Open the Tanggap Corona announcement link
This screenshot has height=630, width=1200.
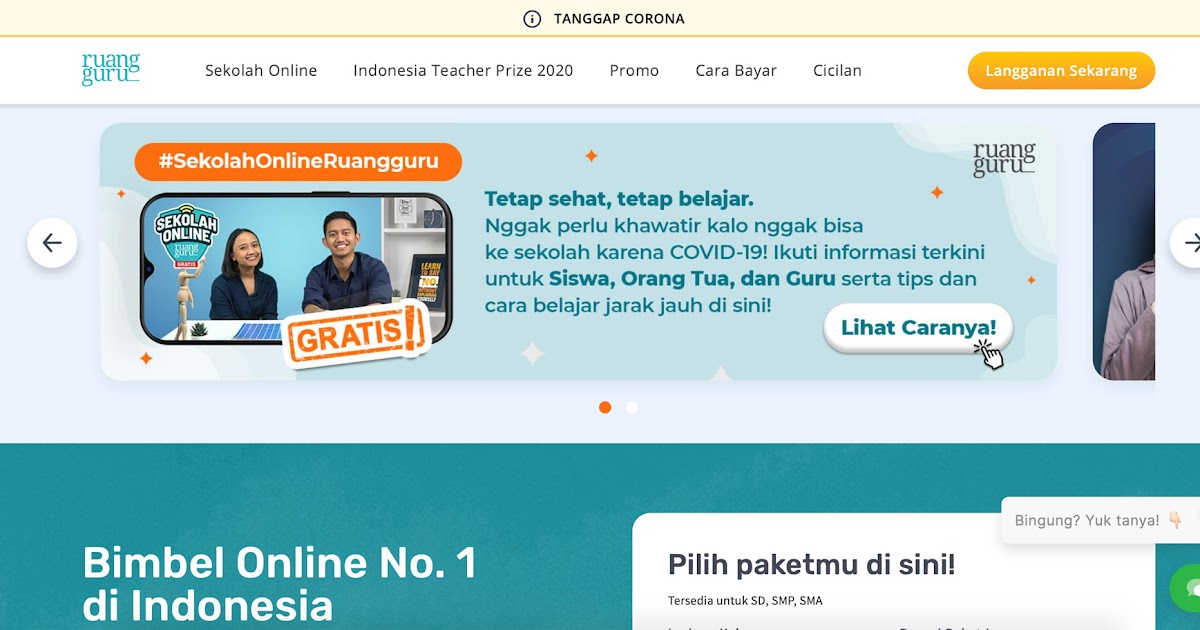619,19
